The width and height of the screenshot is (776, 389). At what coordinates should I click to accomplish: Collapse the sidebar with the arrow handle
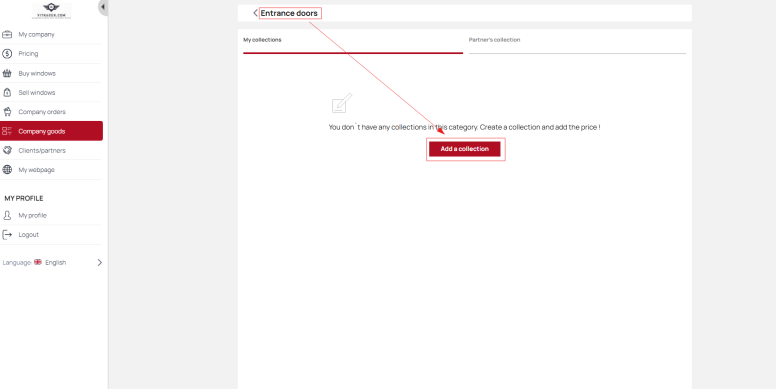click(102, 7)
